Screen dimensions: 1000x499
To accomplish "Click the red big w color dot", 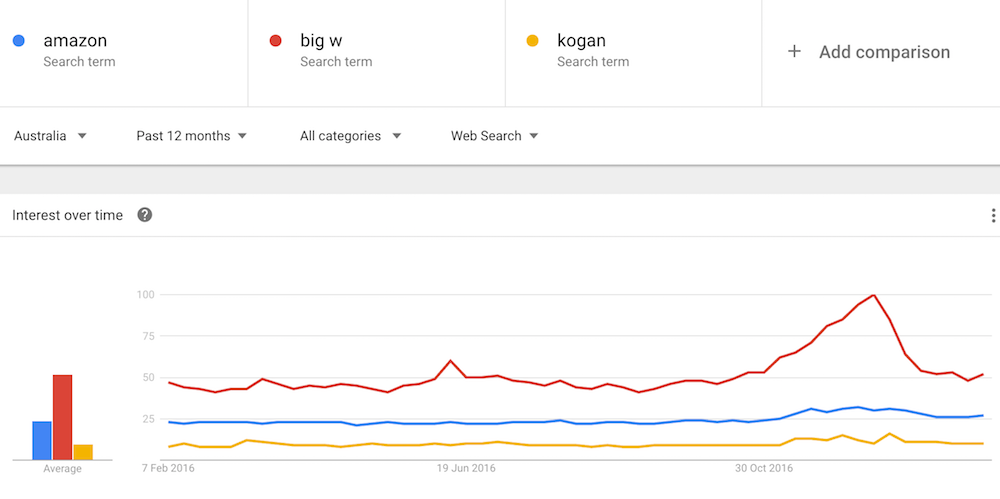I will pos(276,41).
